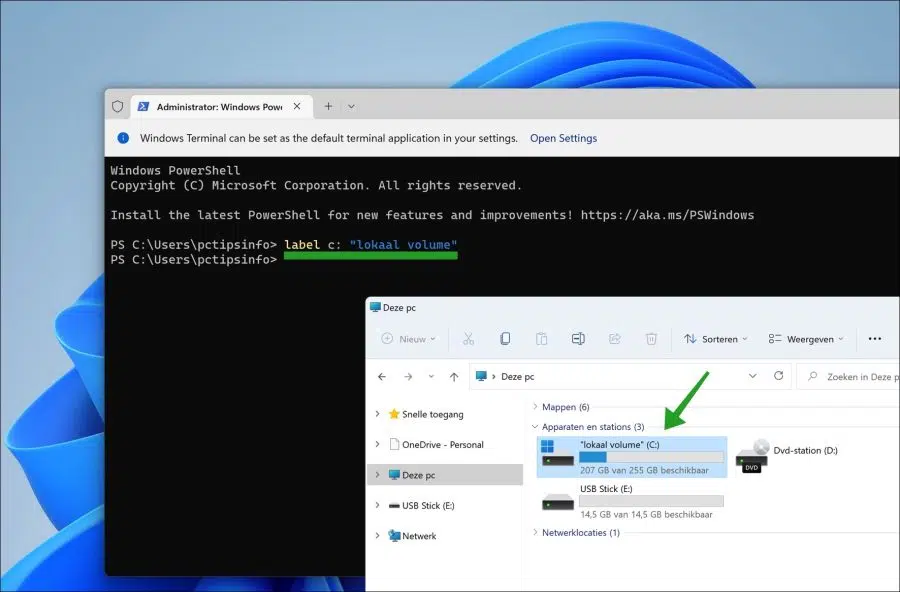Select the "lokaal volume" (C:) drive
The image size is (900, 592).
[x=632, y=457]
